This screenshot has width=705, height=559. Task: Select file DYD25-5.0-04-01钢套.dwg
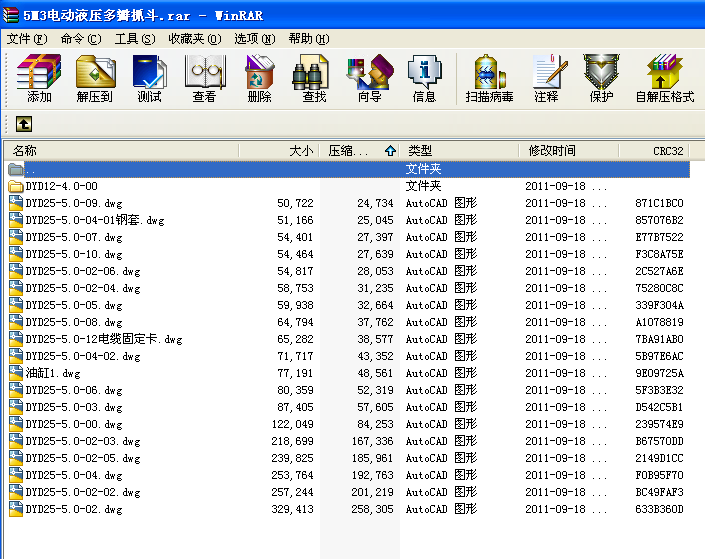click(x=95, y=220)
